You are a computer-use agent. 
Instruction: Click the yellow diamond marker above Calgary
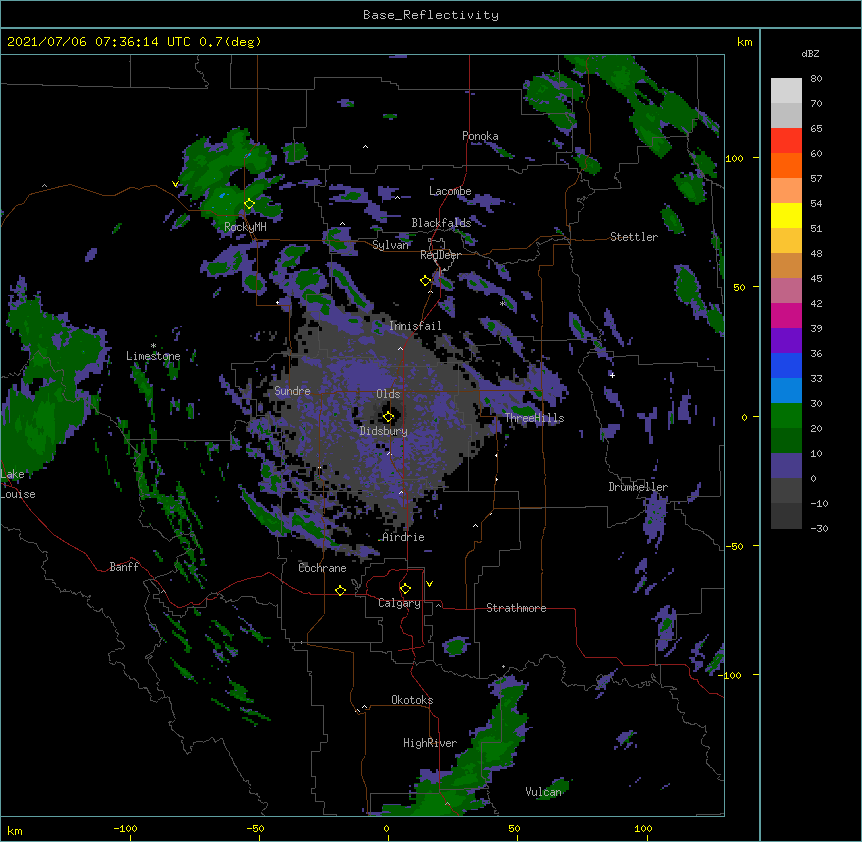coord(405,589)
